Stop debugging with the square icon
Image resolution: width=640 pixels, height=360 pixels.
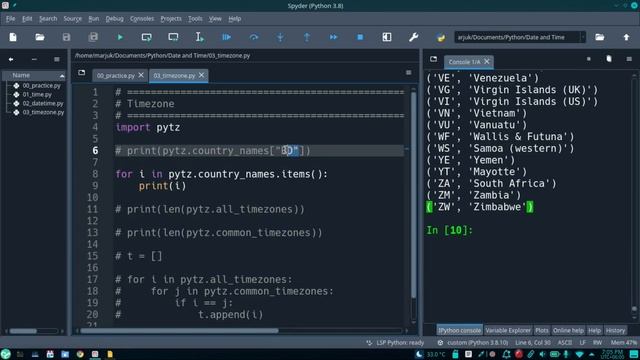[360, 37]
